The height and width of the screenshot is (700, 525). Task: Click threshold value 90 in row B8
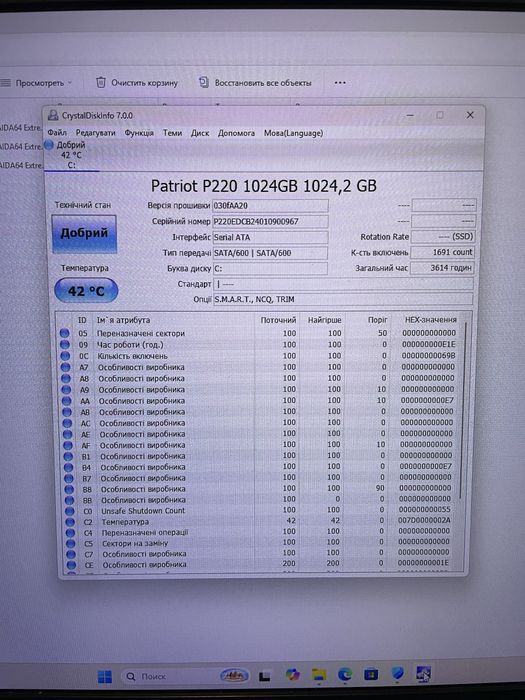pyautogui.click(x=380, y=488)
